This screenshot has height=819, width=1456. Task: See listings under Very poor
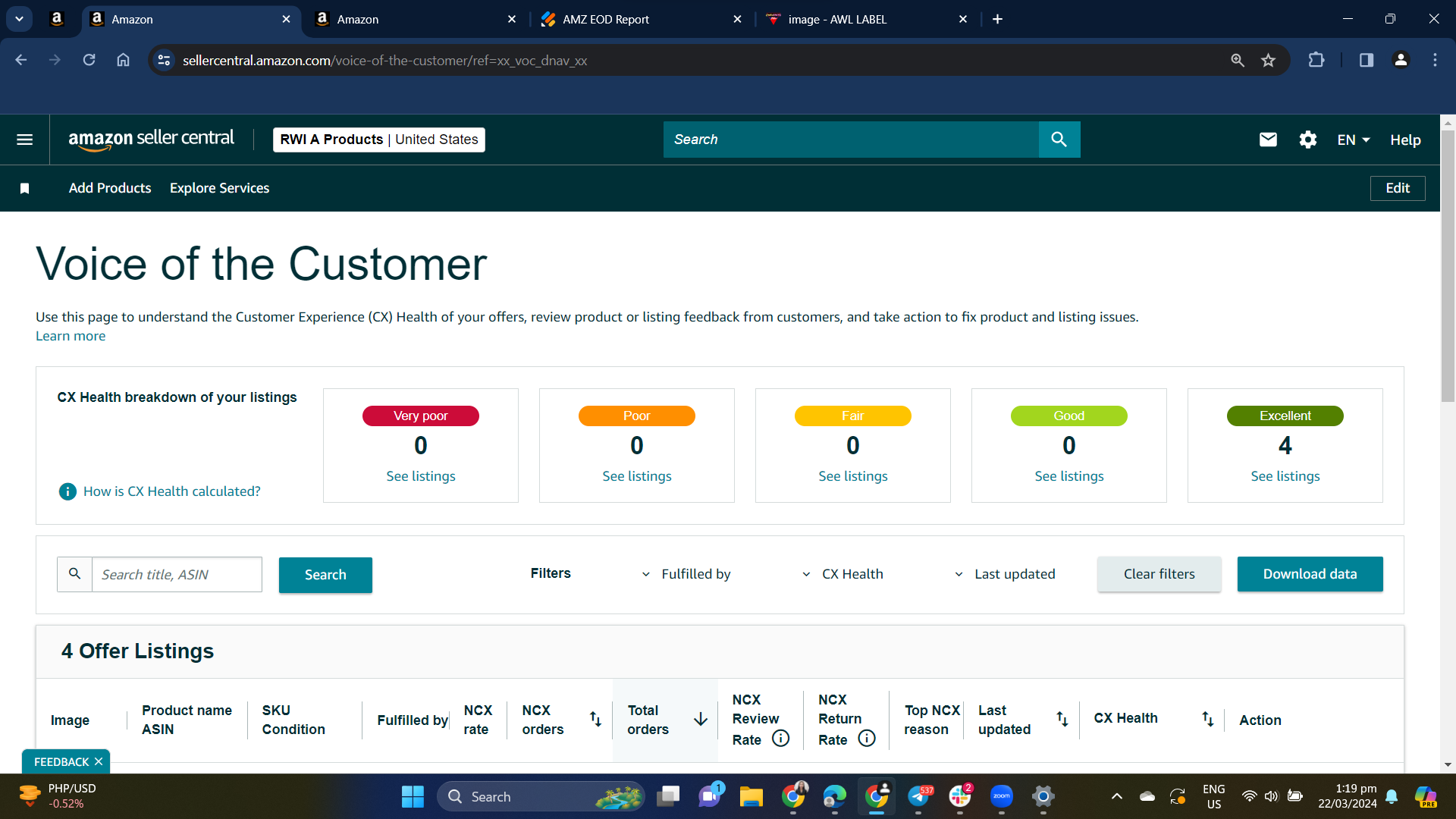421,476
